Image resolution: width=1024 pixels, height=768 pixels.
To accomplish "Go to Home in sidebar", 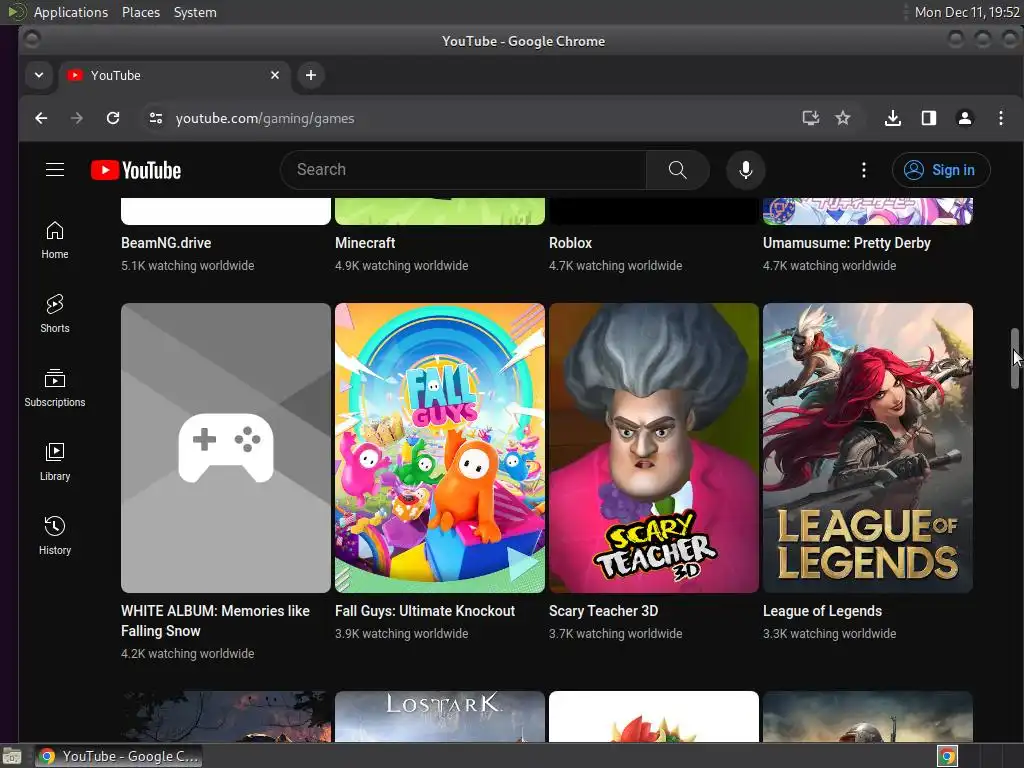I will point(55,240).
